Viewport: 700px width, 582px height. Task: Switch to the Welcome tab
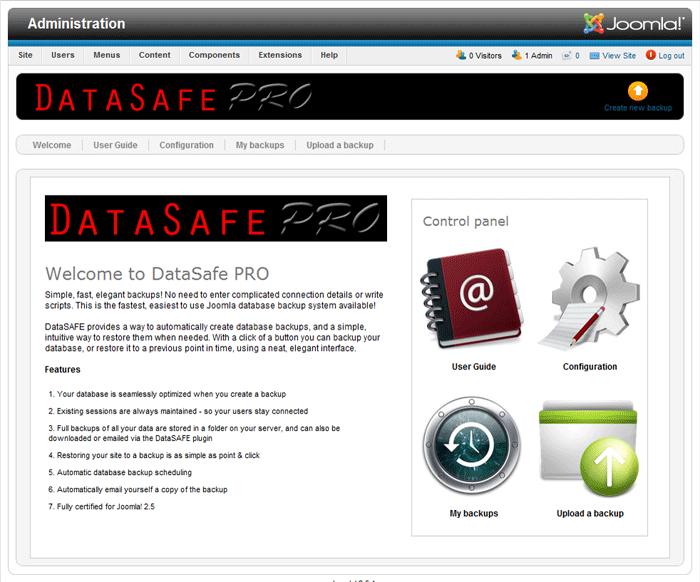tap(52, 145)
